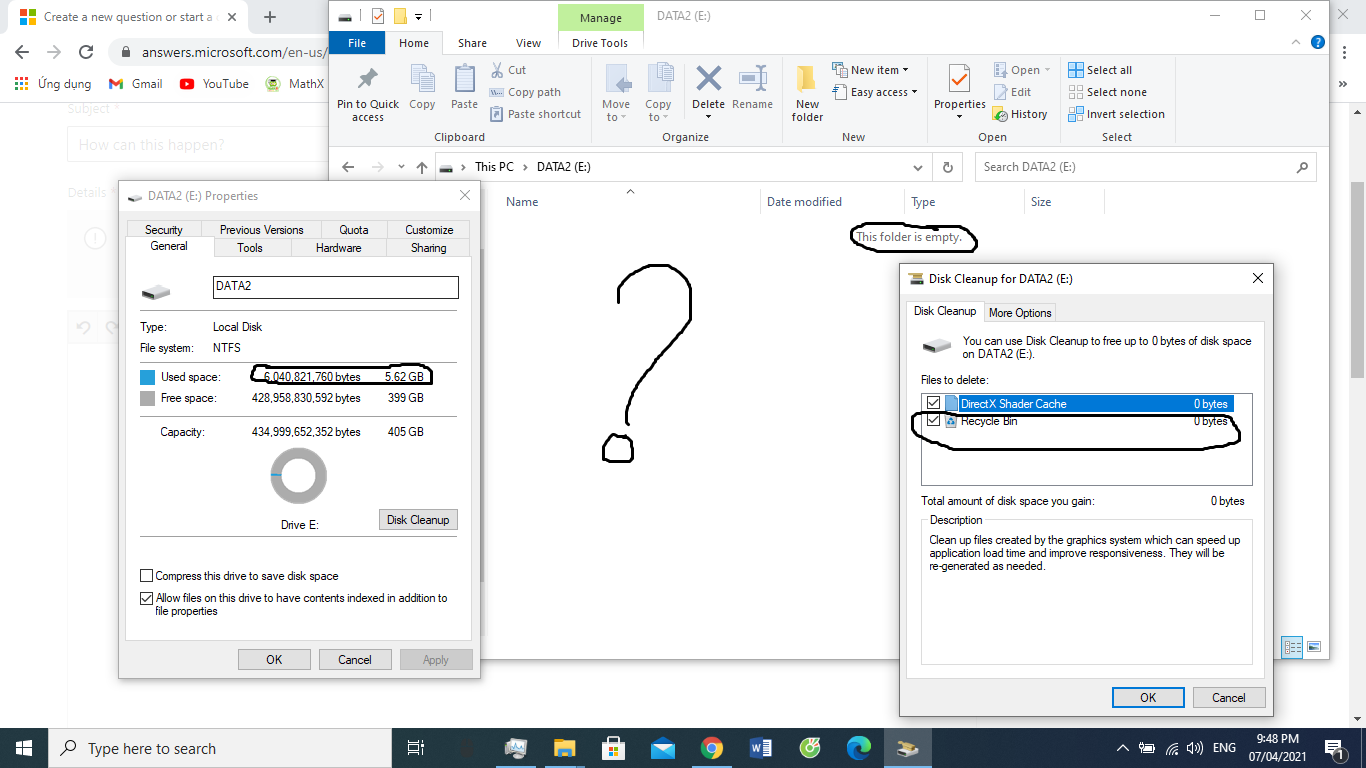Click Edit in Open group
1366x768 pixels.
(1012, 92)
